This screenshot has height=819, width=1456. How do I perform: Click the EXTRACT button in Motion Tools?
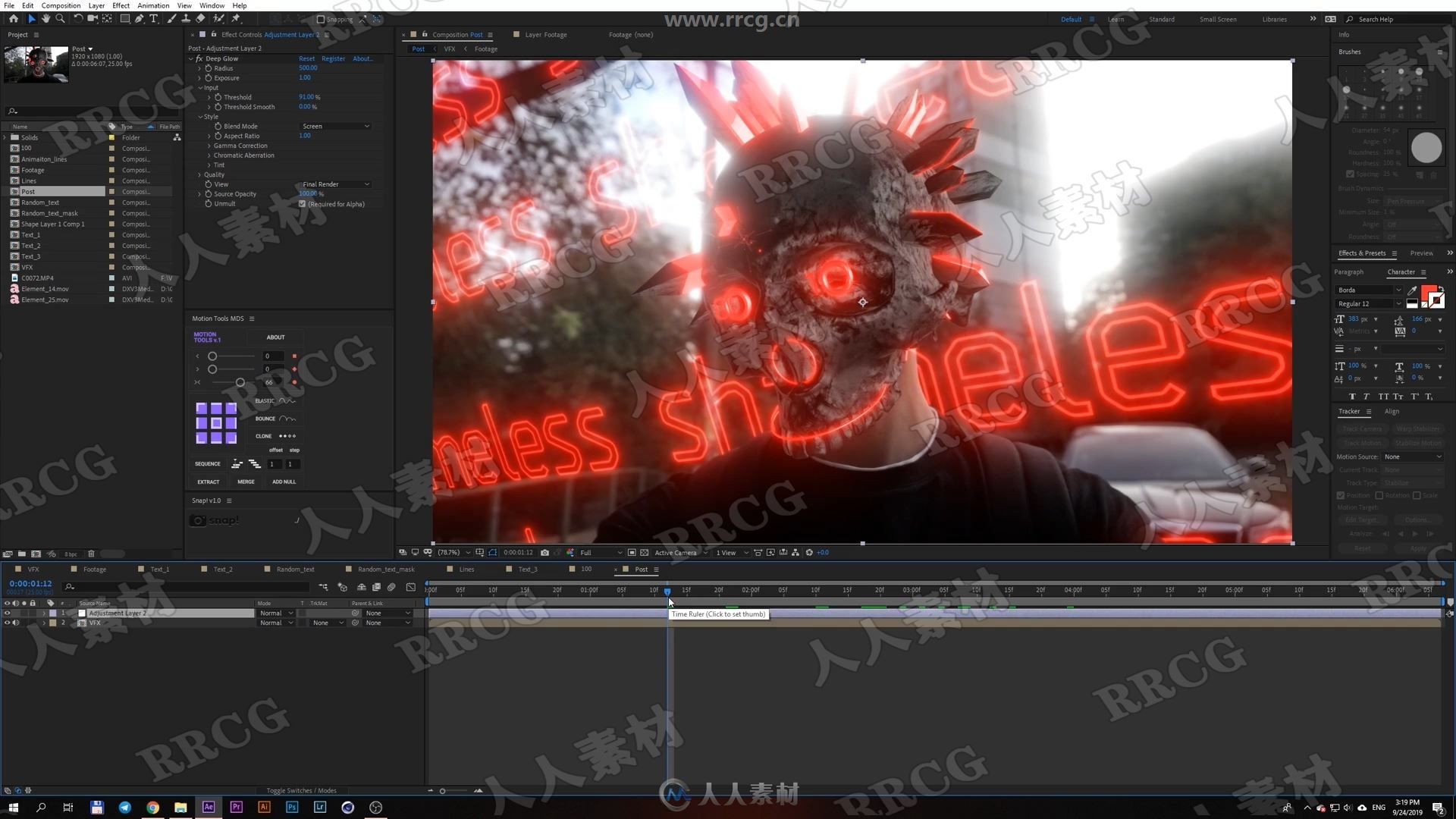click(209, 481)
